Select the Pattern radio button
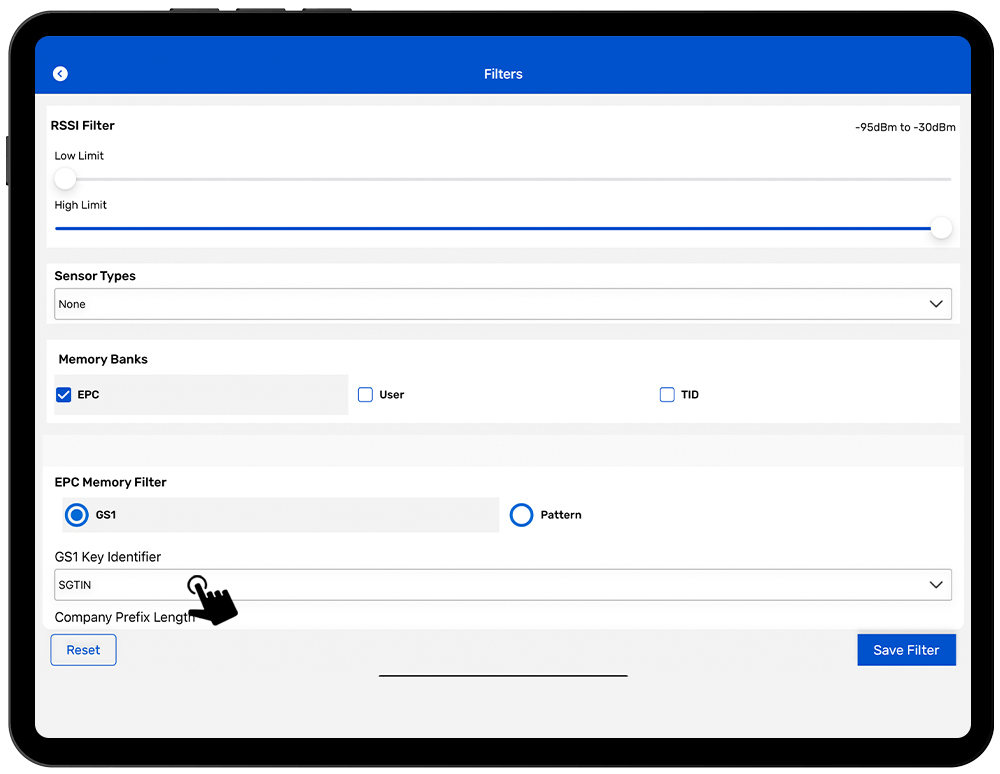Screen dimensions: 1000x774 click(x=521, y=515)
